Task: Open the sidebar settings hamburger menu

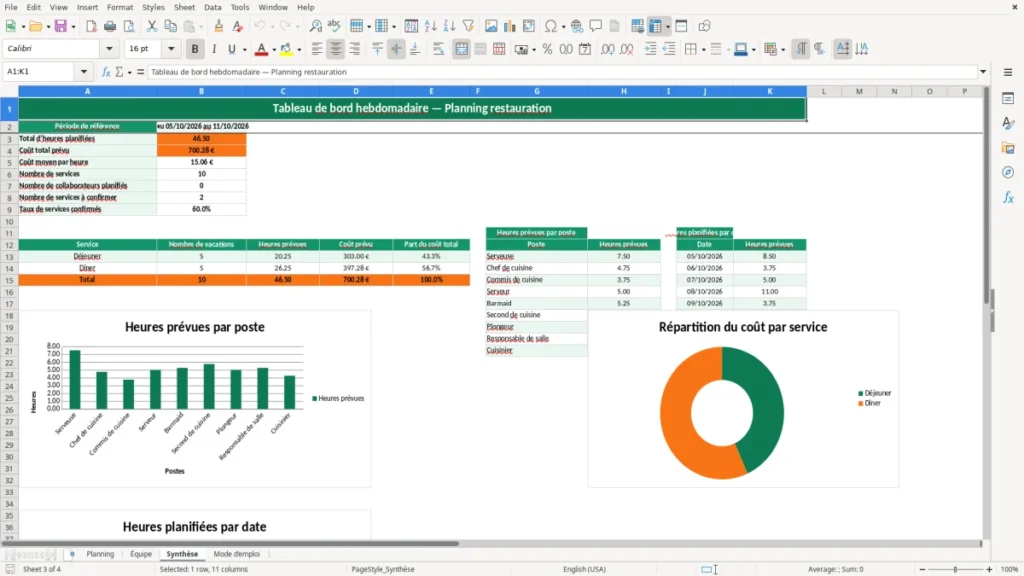Action: (x=1008, y=72)
